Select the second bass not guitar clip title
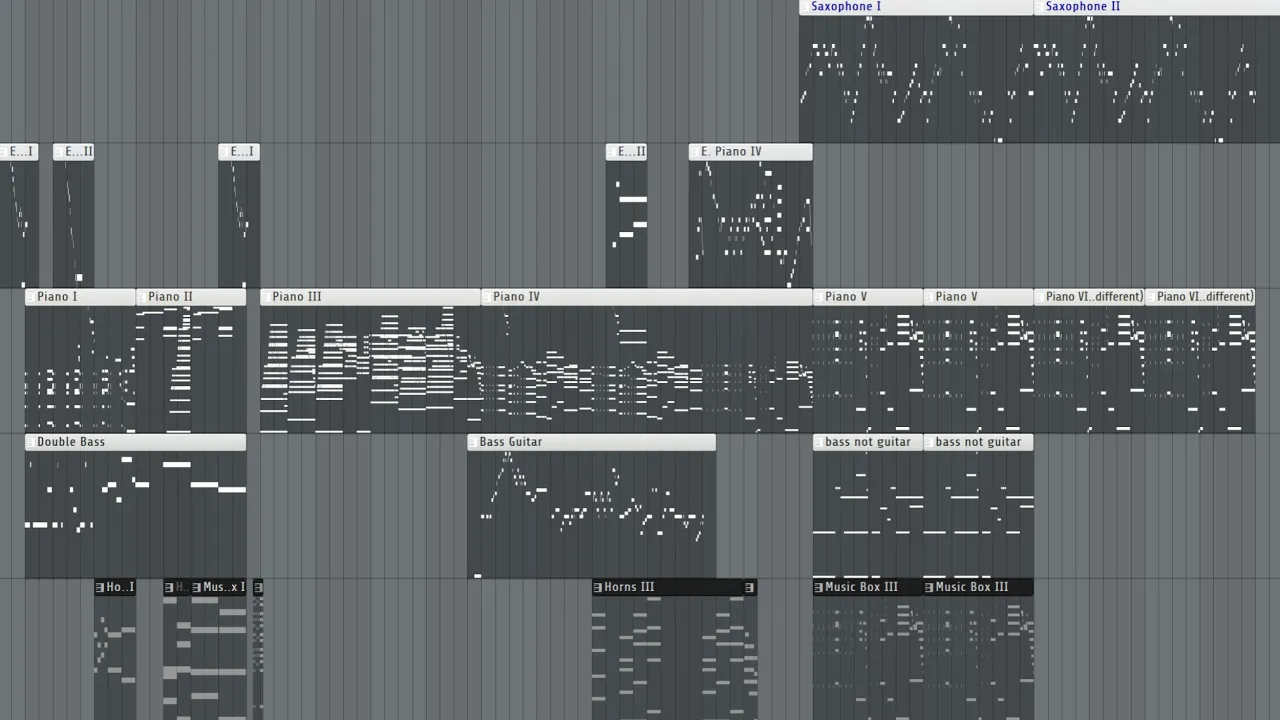1280x720 pixels. (x=979, y=442)
